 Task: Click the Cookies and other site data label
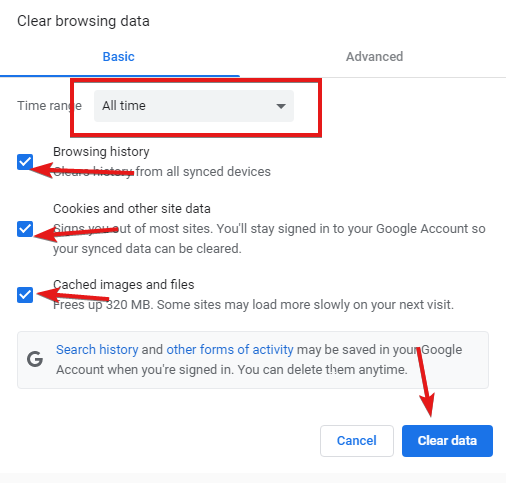132,209
